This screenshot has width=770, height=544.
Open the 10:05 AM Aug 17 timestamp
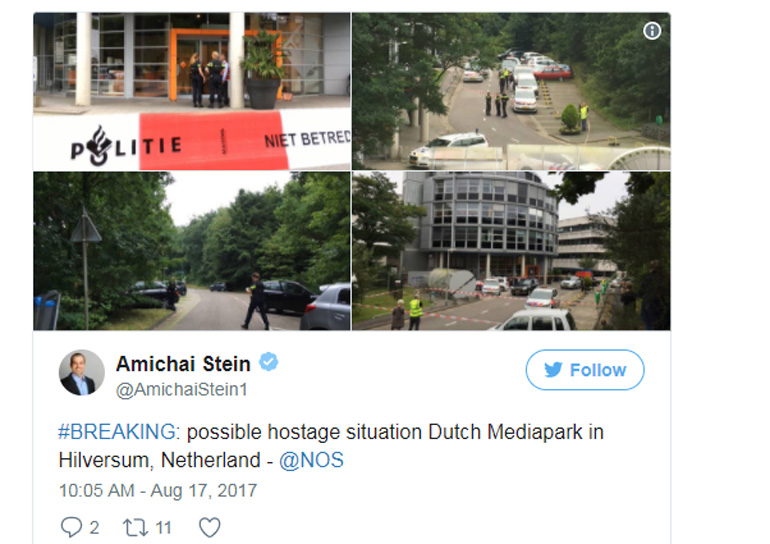tap(158, 490)
